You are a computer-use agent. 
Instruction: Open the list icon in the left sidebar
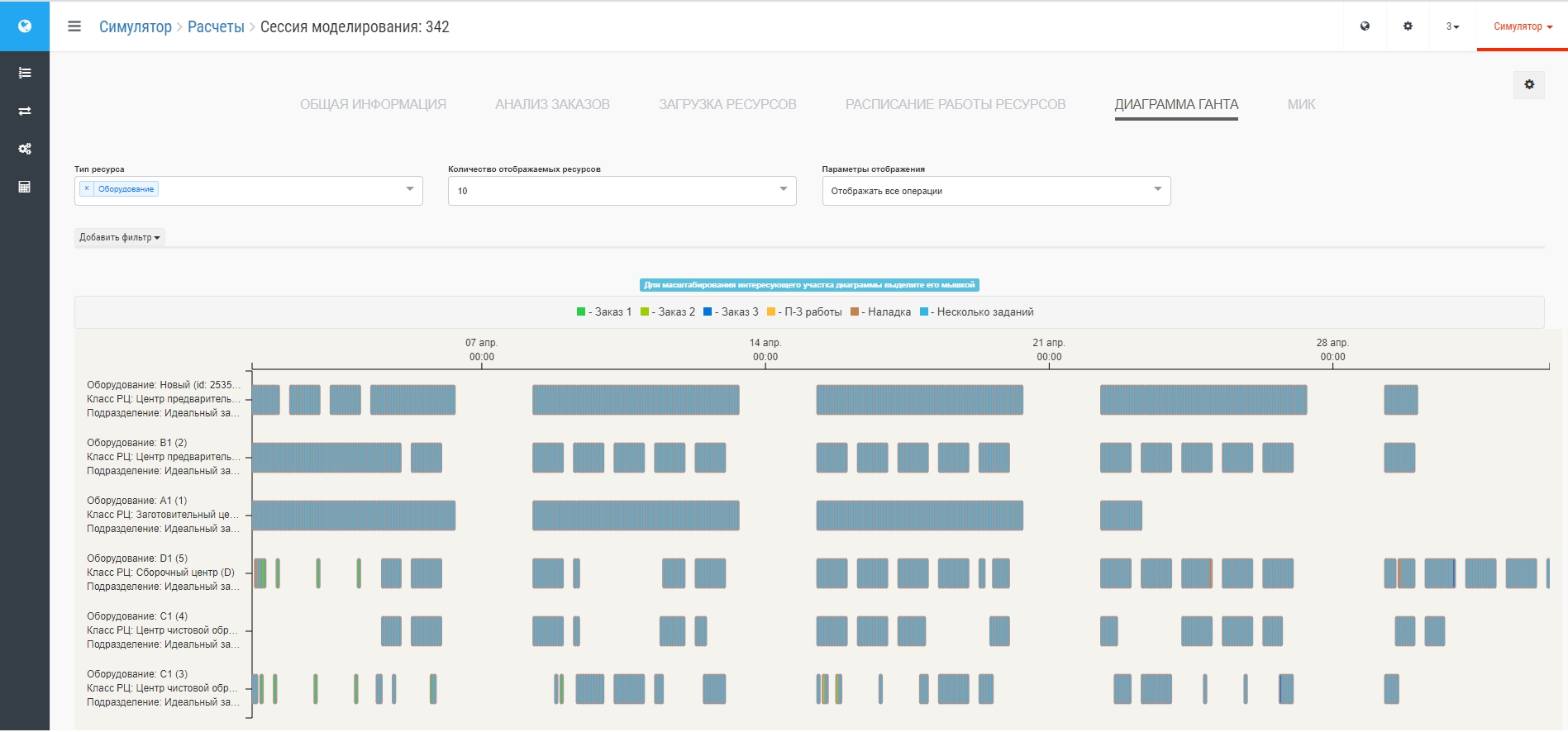point(25,73)
